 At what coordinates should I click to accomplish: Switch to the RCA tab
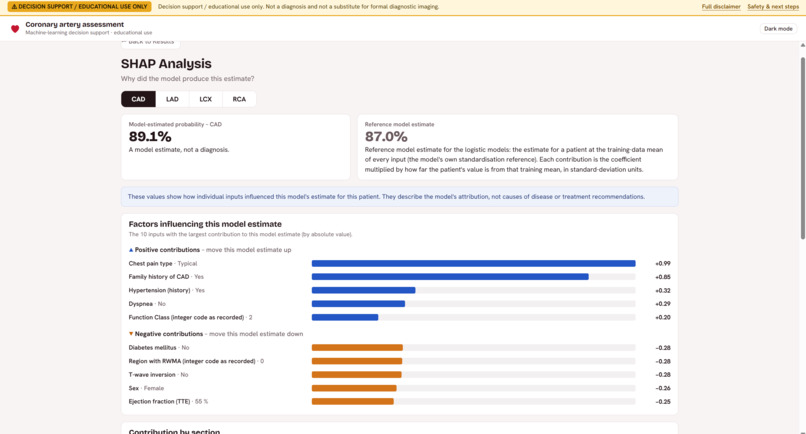pyautogui.click(x=239, y=99)
